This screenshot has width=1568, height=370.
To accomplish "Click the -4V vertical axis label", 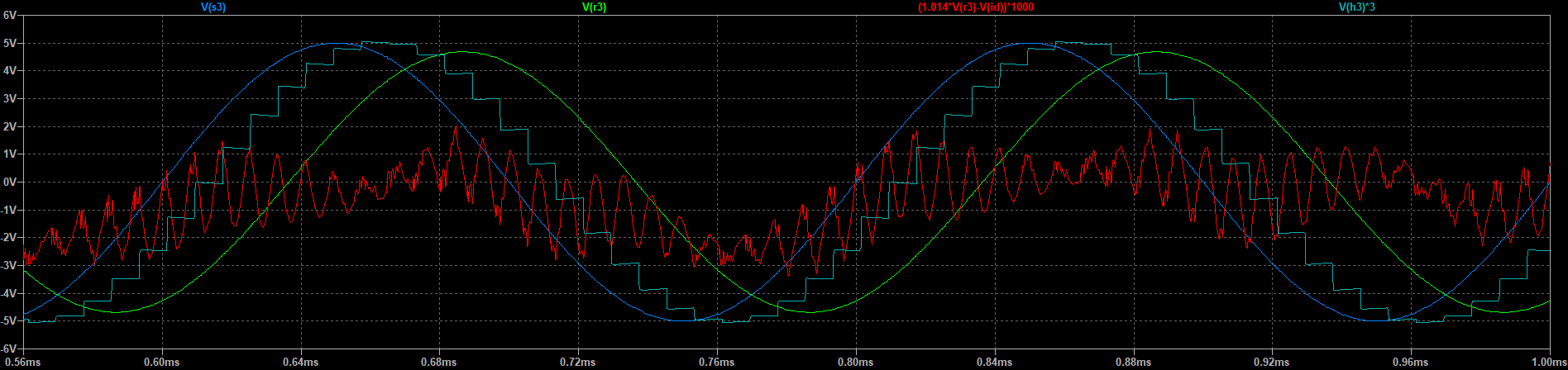I will click(x=9, y=293).
